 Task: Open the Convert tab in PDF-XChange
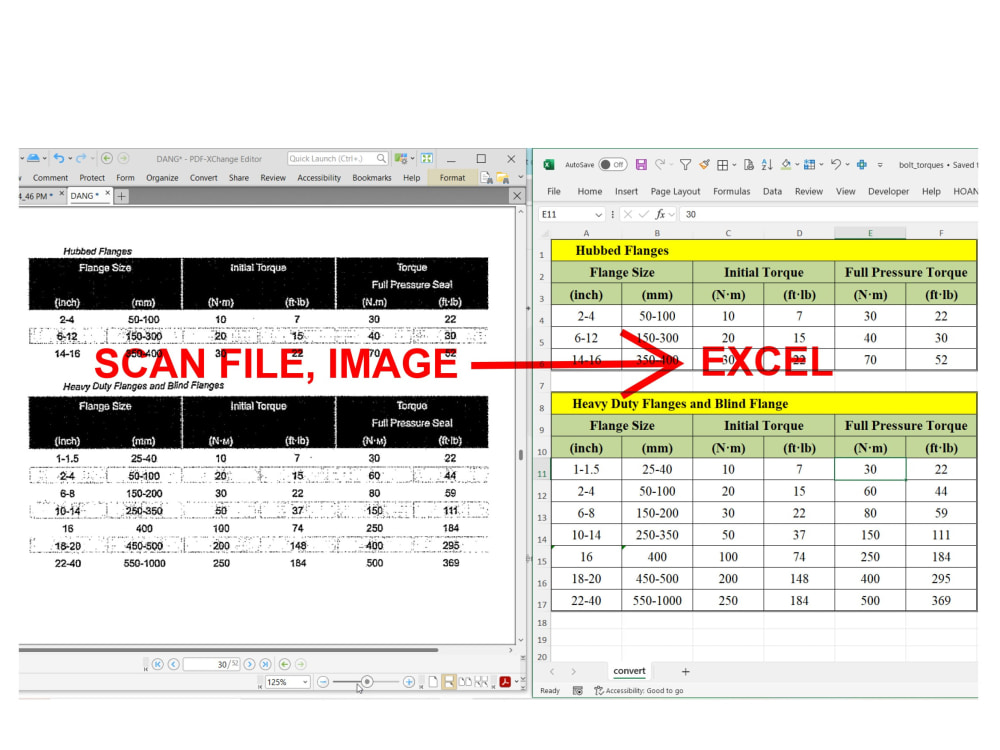coord(203,178)
